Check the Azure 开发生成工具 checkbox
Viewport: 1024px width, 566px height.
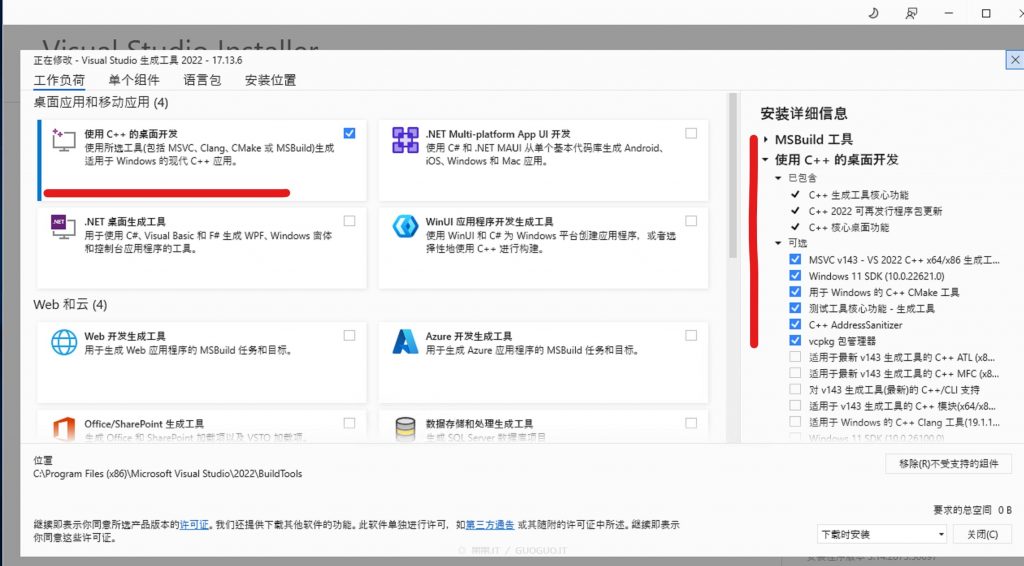click(691, 336)
